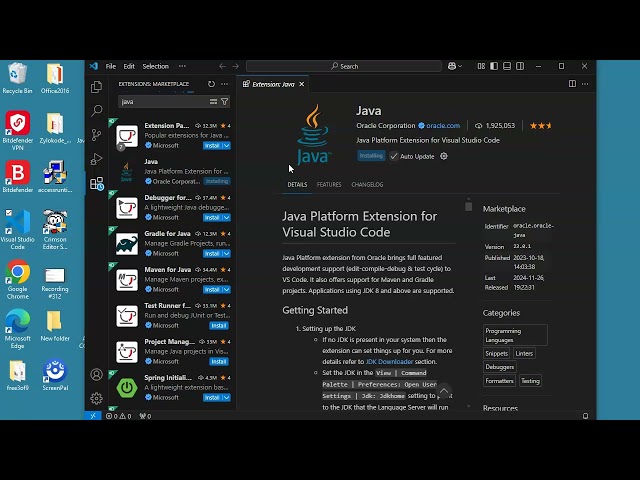
Task: Select the Linters category tag
Action: [x=524, y=353]
